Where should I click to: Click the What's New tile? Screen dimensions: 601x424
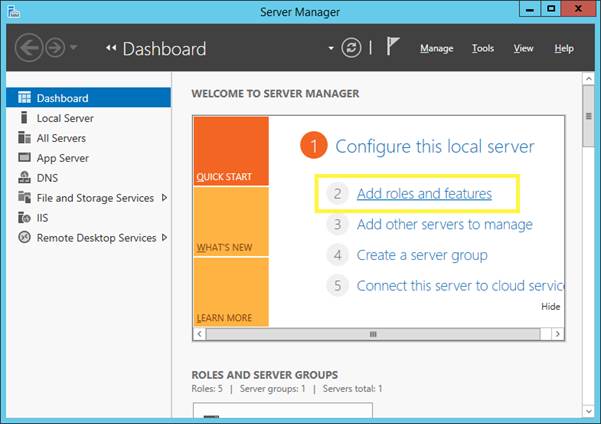231,222
